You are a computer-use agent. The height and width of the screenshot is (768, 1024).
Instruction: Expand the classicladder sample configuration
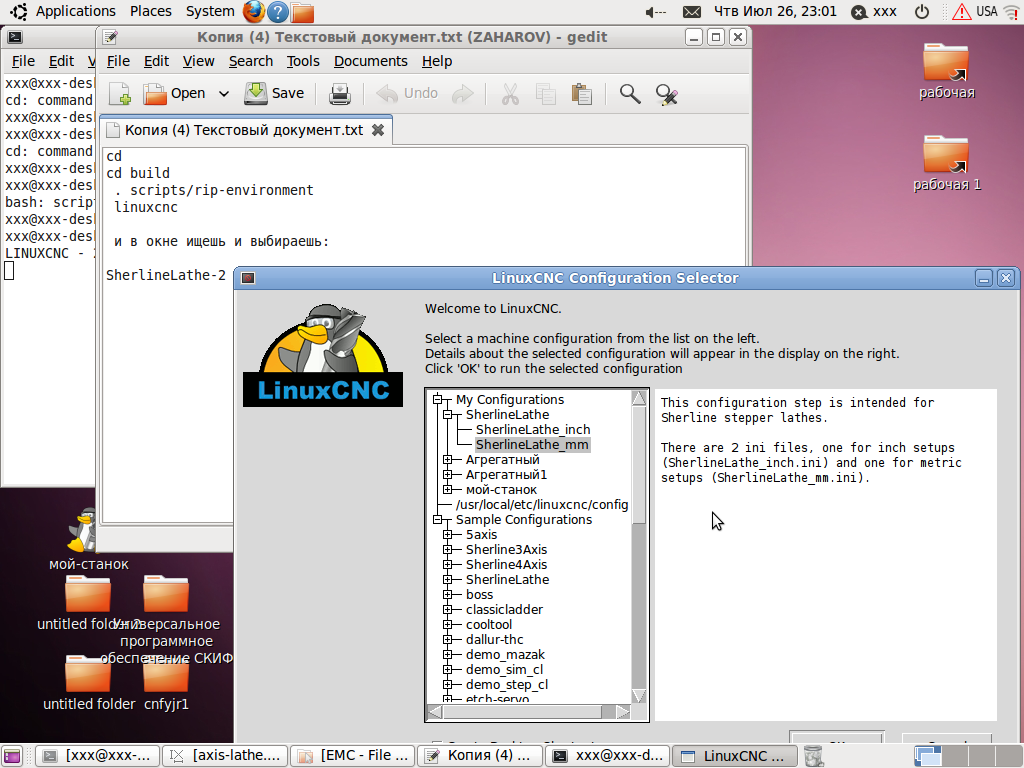(x=448, y=609)
